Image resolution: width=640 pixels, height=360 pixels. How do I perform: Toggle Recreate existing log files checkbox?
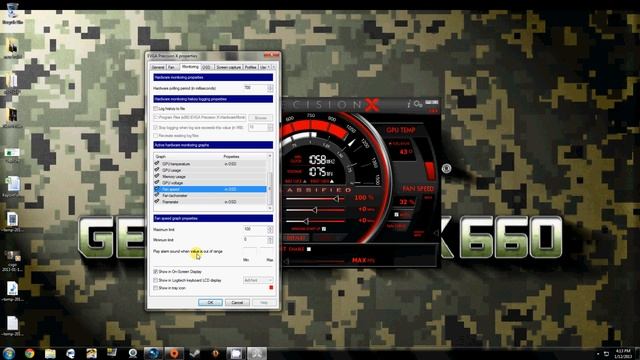(x=156, y=136)
